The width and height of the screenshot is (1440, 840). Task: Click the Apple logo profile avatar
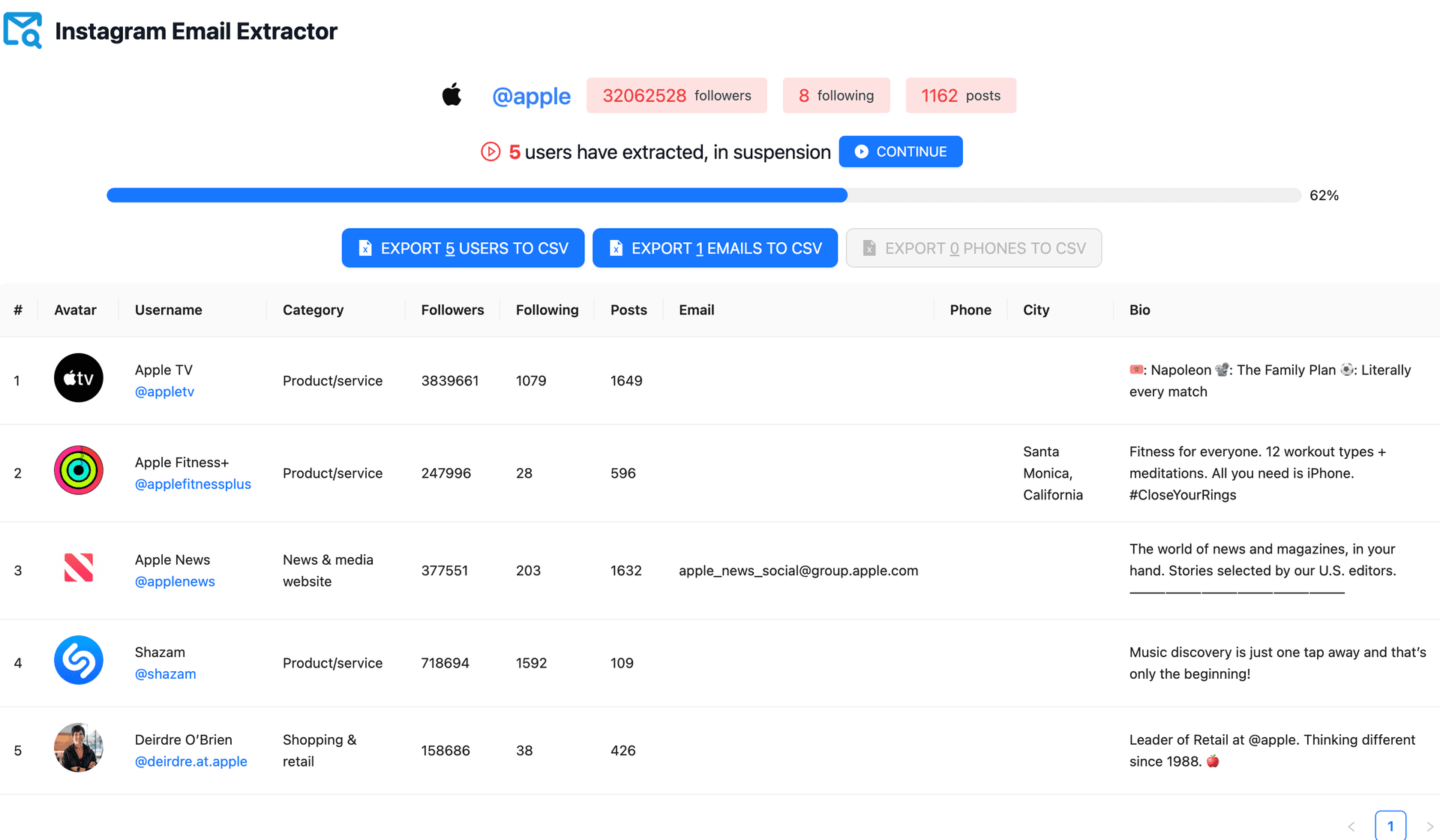coord(451,95)
